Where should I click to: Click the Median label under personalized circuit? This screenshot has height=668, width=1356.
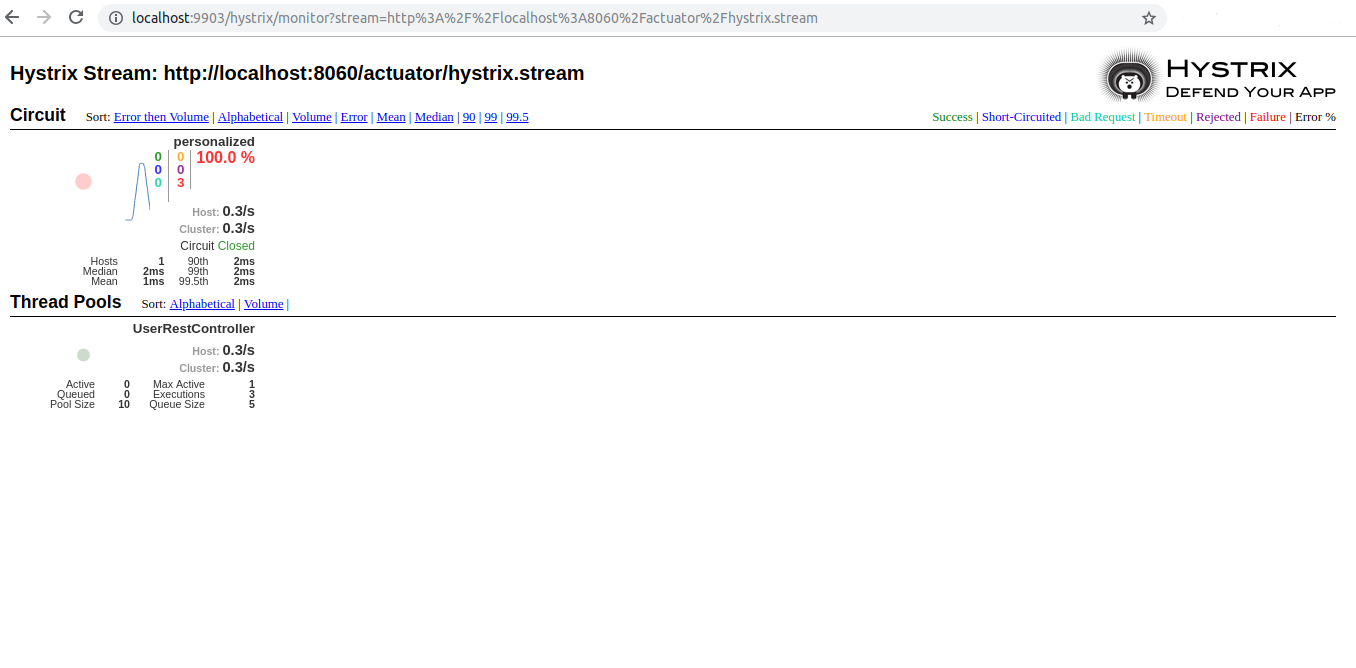coord(100,272)
